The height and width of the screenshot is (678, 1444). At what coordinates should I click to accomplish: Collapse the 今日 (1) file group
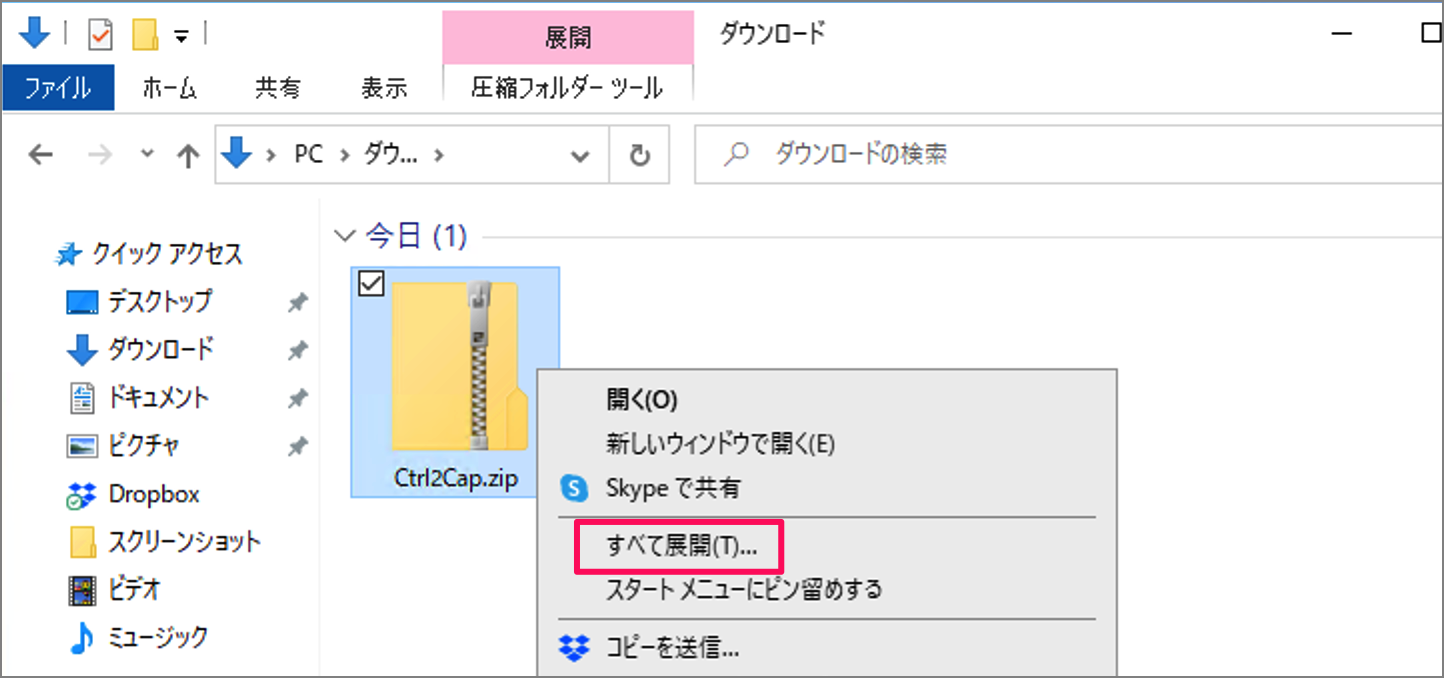coord(345,236)
